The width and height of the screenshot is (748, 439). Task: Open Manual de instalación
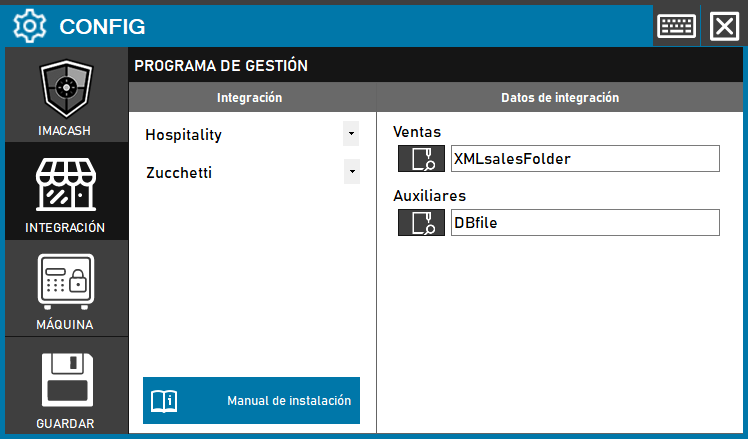pos(288,401)
